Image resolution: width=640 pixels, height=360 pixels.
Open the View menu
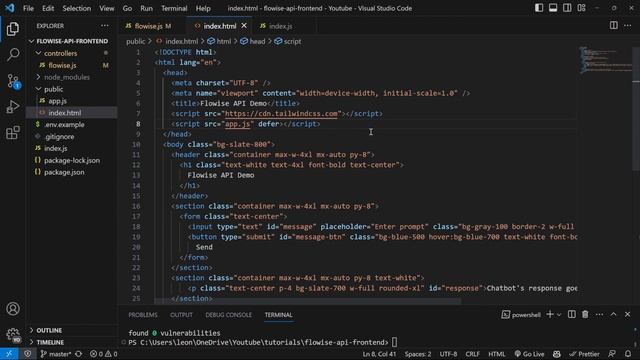click(x=107, y=8)
